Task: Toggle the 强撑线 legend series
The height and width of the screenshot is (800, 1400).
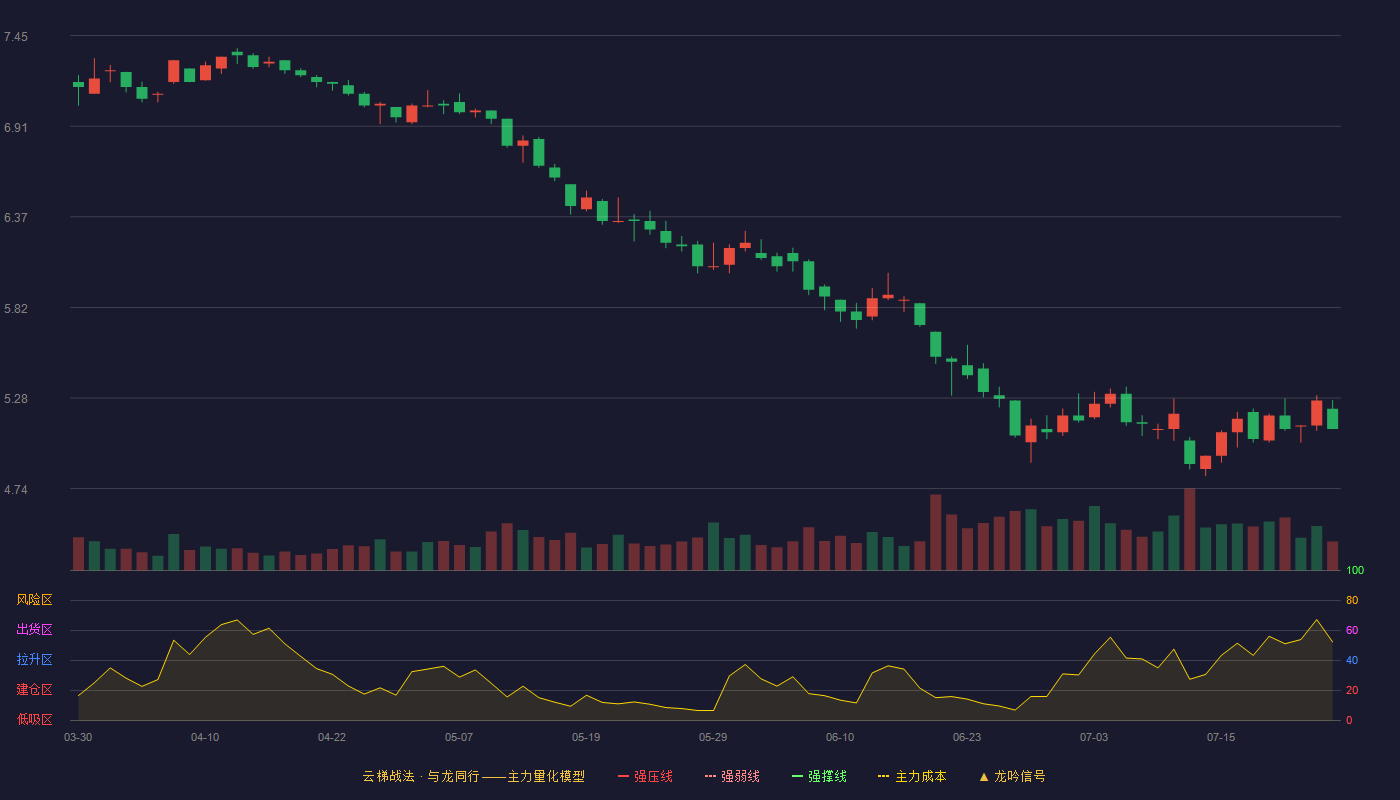Action: pos(819,776)
